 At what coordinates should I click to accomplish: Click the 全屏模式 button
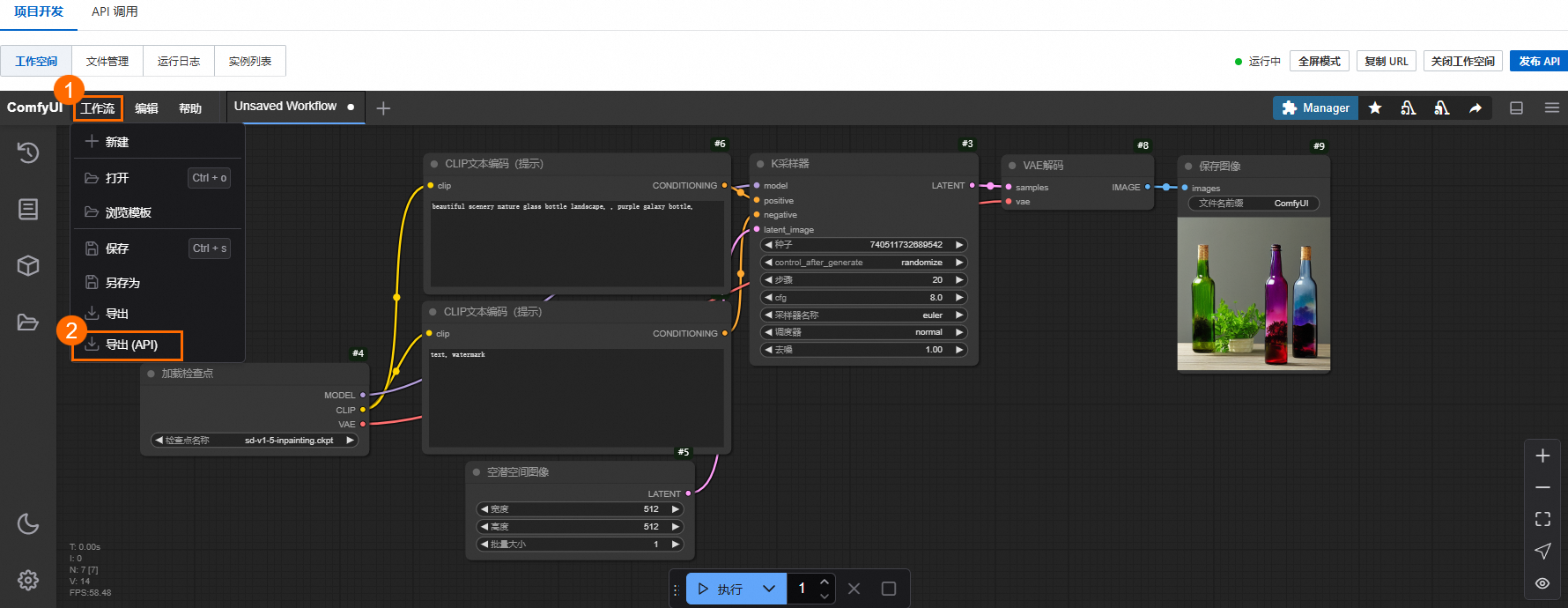pos(1320,61)
